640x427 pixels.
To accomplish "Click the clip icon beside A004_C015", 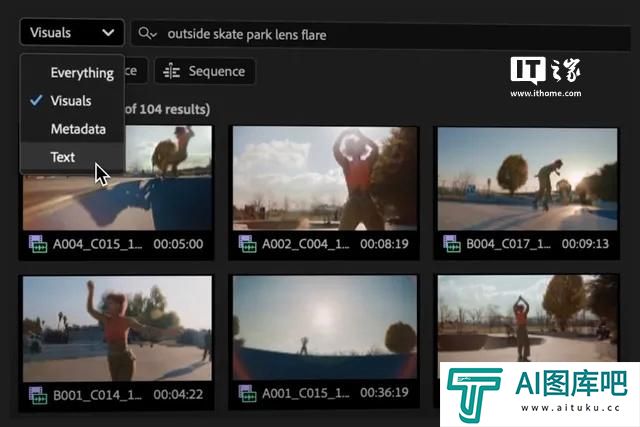I will point(38,244).
